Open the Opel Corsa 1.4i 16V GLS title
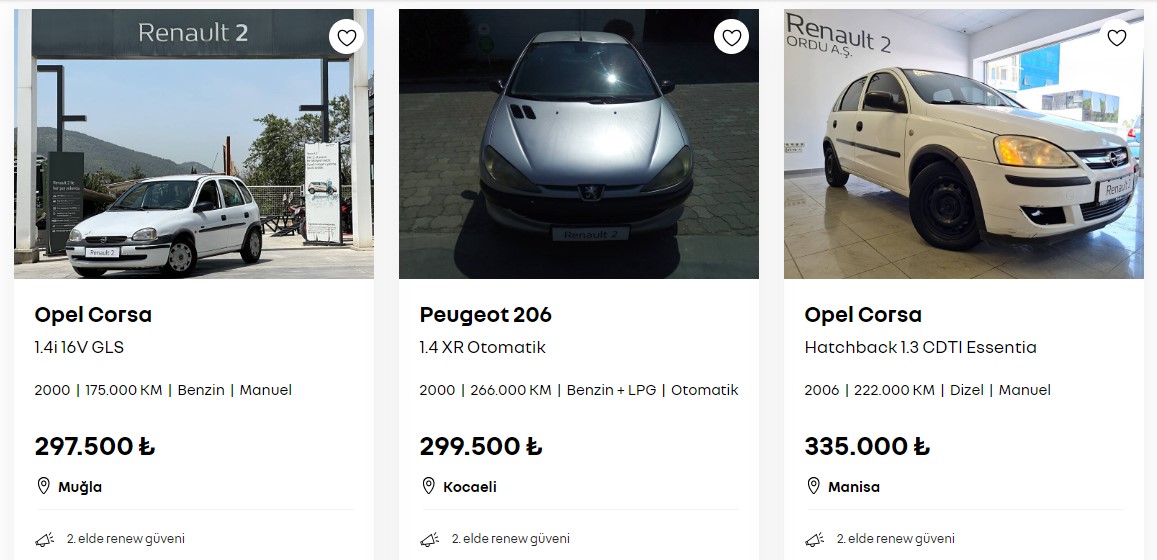The width and height of the screenshot is (1157, 560). 93,315
